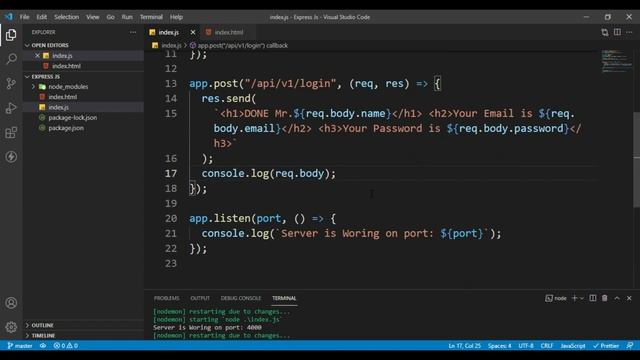Open the Accounts icon in activity bar
The image size is (640, 360).
pos(11,303)
